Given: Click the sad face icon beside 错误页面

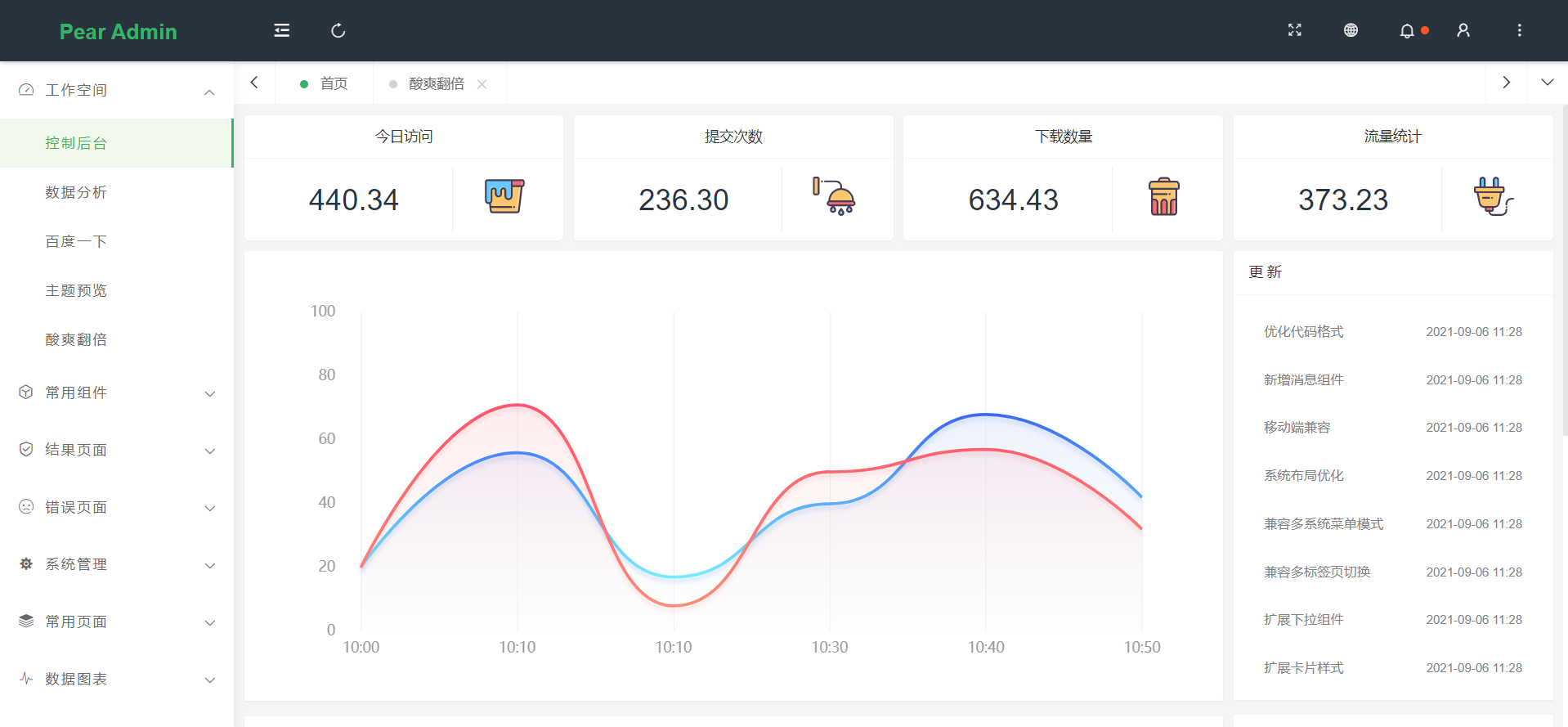Looking at the screenshot, I should (26, 506).
